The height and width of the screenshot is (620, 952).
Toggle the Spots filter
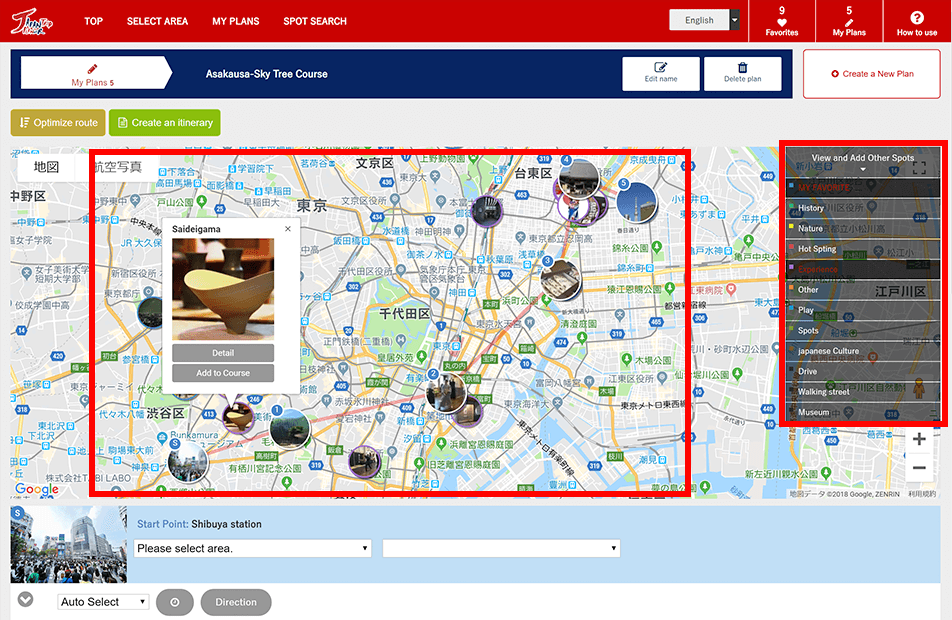pos(863,330)
